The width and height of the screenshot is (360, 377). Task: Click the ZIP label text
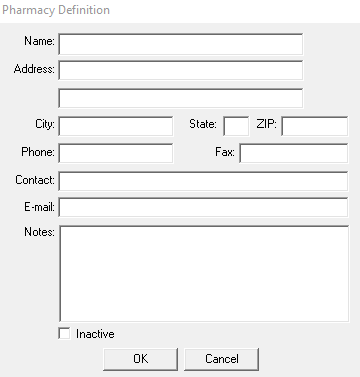click(x=267, y=124)
